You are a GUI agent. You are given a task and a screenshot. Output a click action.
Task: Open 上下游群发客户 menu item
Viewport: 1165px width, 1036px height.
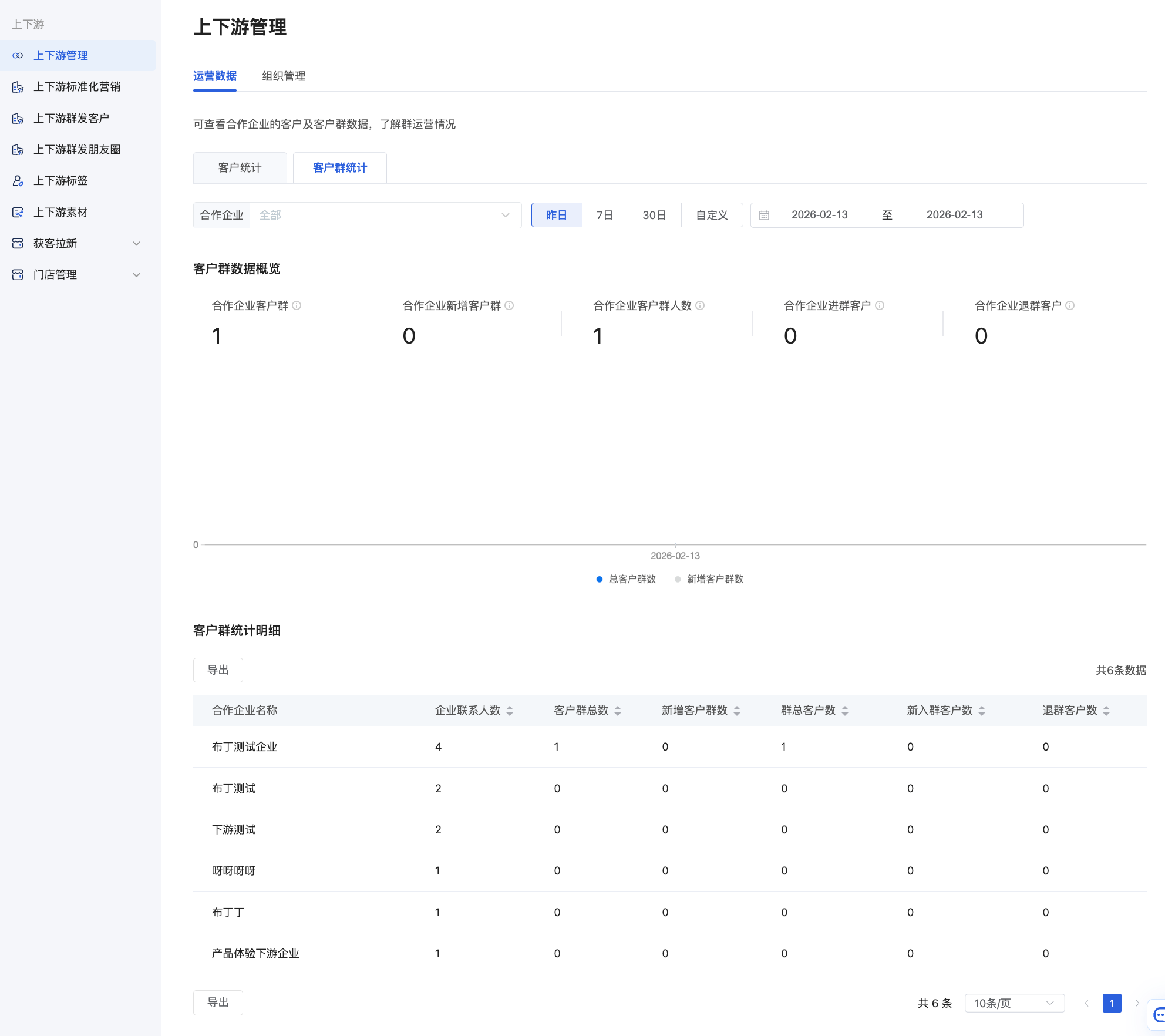tap(78, 119)
